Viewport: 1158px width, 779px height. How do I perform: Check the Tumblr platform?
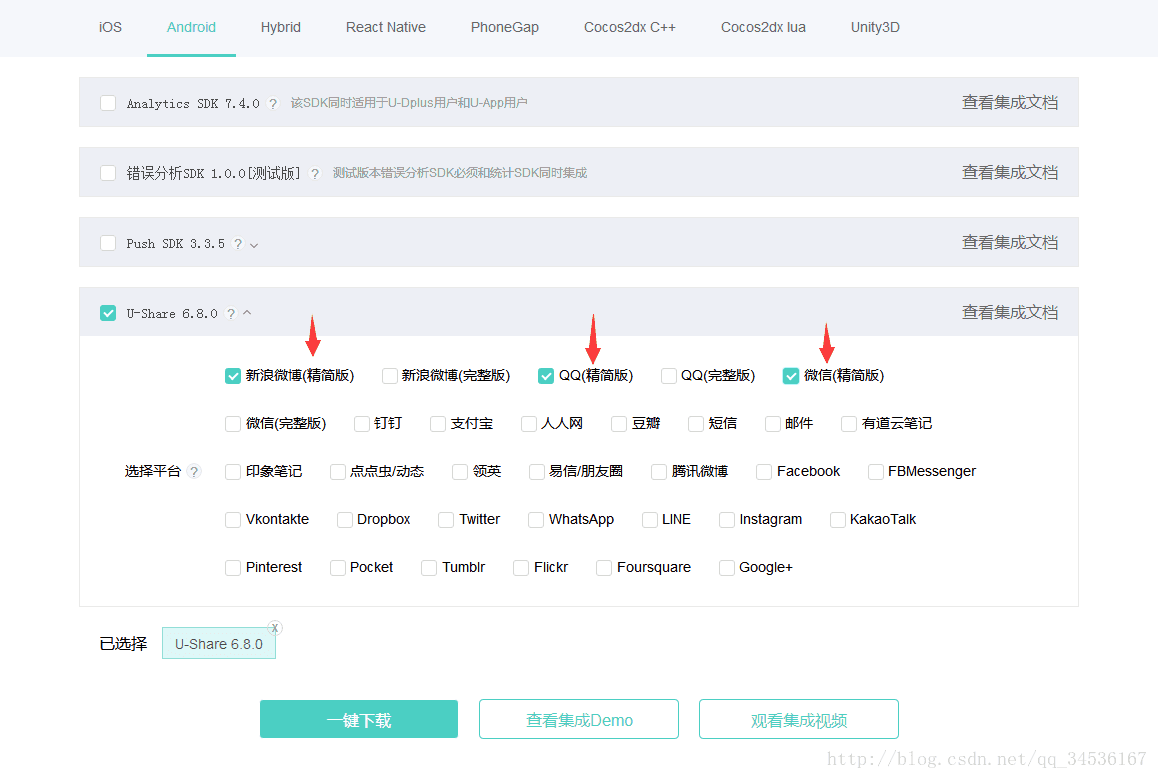tap(429, 568)
